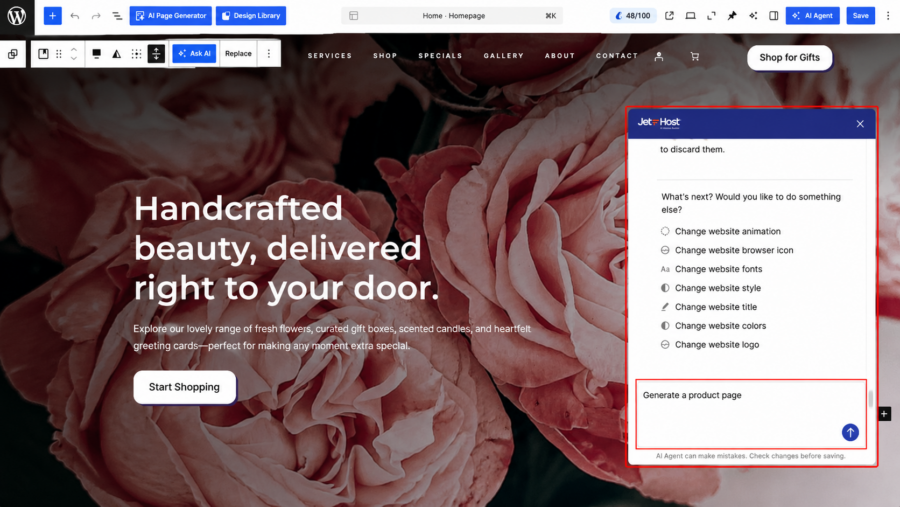
Task: Open the Home · Homepage command bar
Action: coord(452,16)
